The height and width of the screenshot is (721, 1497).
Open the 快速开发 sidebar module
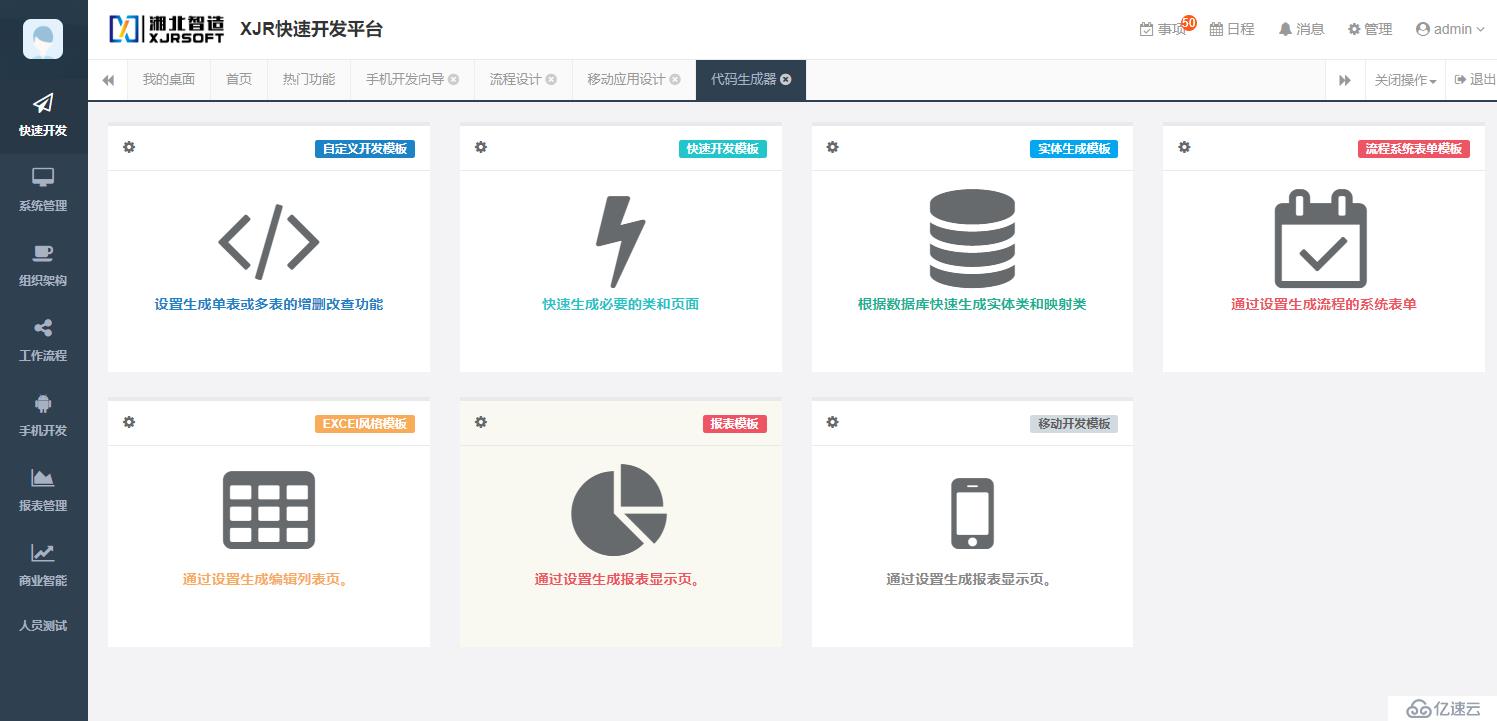[x=43, y=116]
